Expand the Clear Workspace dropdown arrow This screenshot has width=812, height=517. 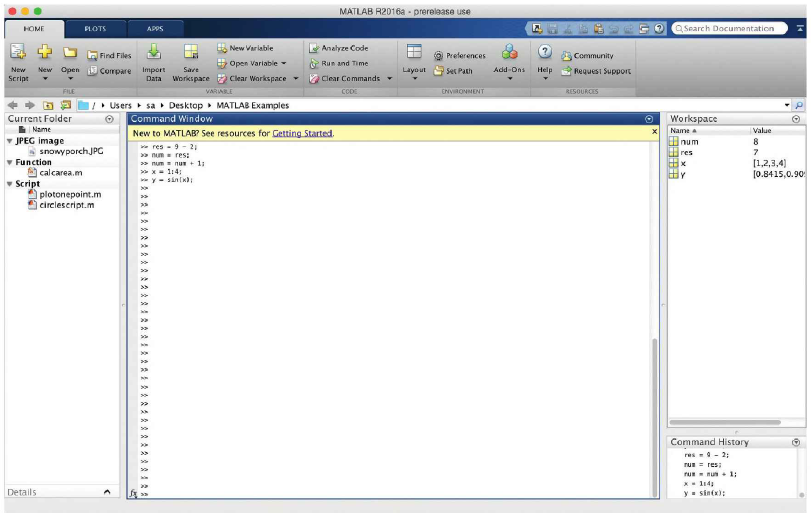(296, 78)
